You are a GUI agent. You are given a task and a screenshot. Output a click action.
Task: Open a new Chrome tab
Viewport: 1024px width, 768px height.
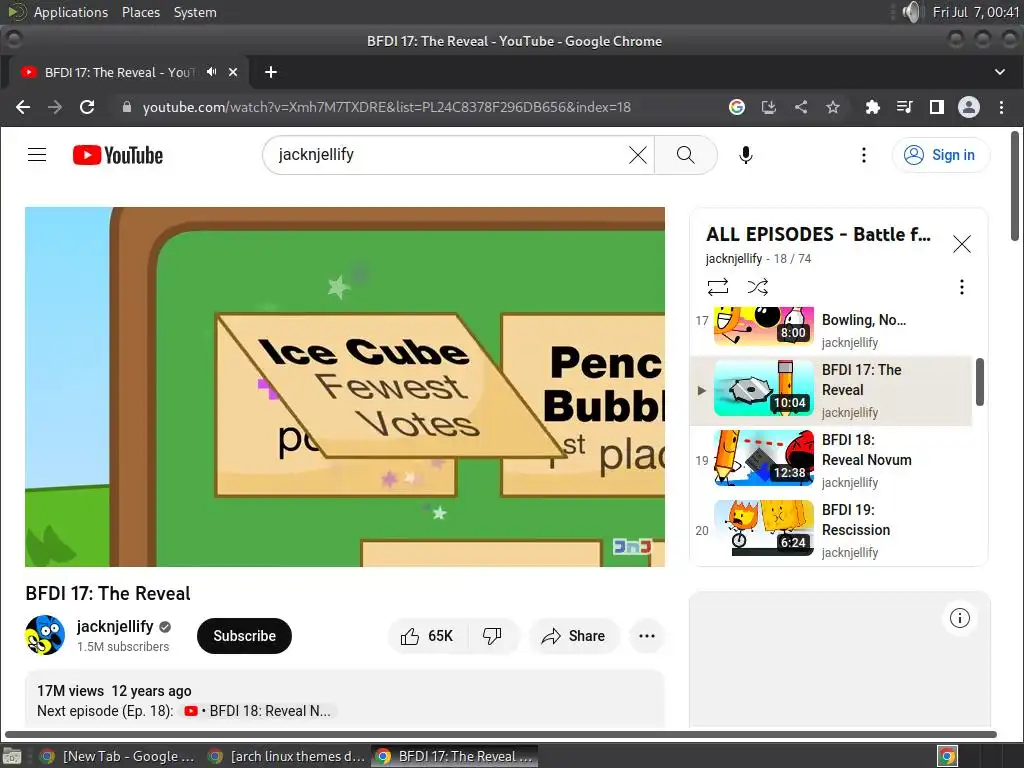tap(271, 72)
